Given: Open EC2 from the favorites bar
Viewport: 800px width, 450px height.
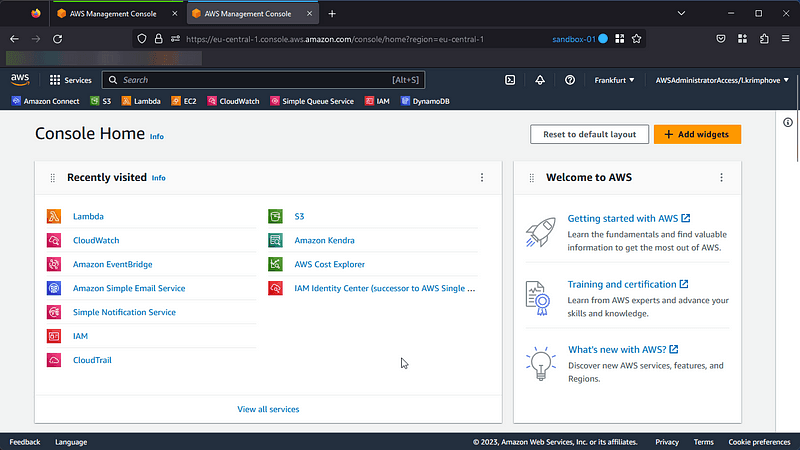Looking at the screenshot, I should tap(184, 101).
